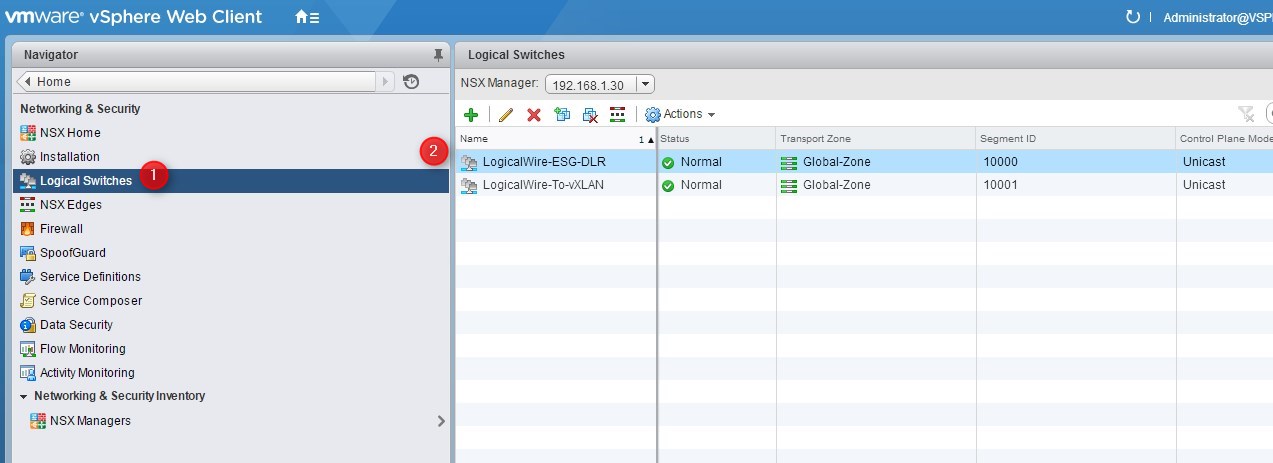Click the refresh icon in top bar
Screen dimensions: 1273x463
point(1132,17)
